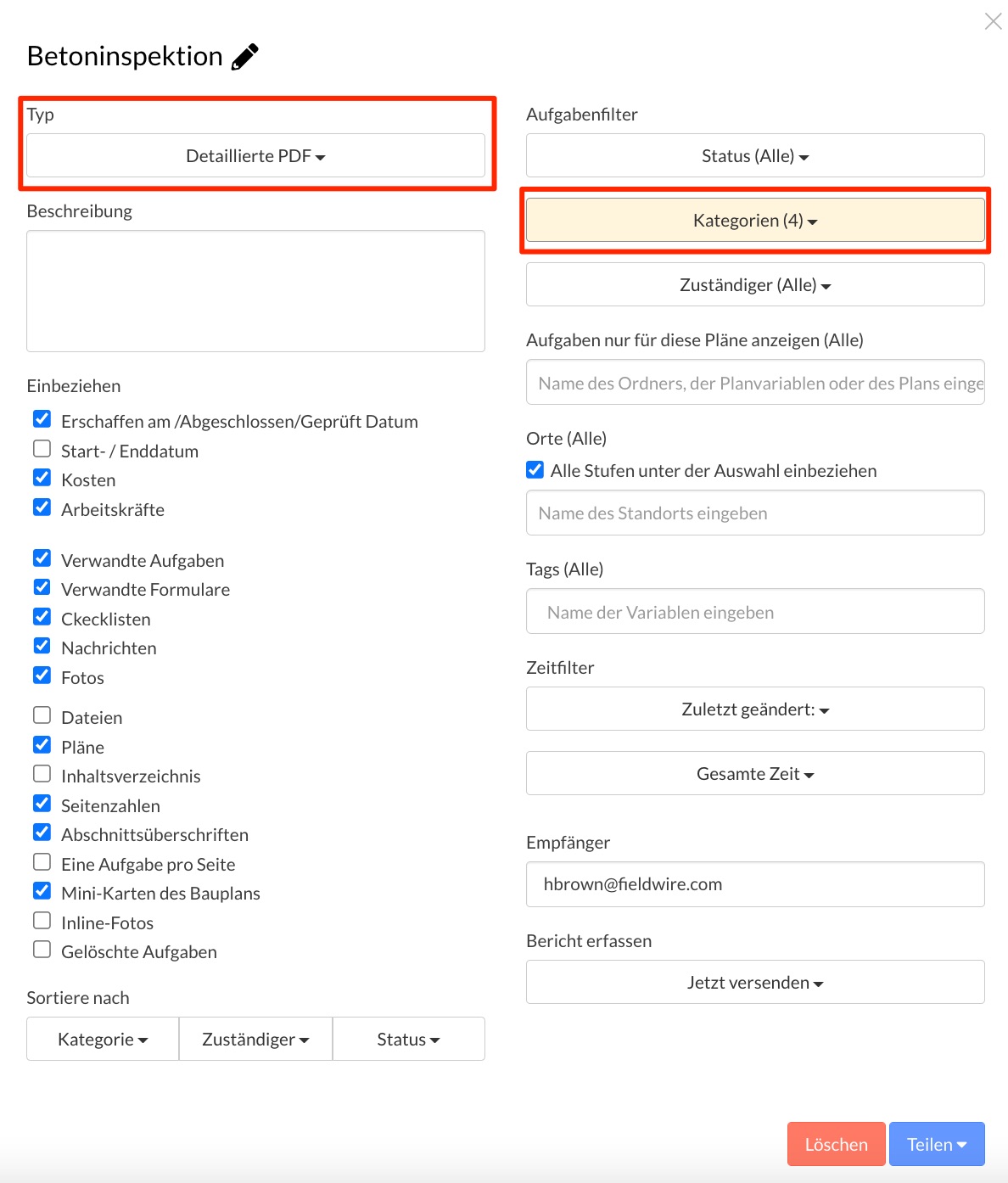Close the dialog with the X icon
Screen dimensions: 1008x1183
point(993,21)
